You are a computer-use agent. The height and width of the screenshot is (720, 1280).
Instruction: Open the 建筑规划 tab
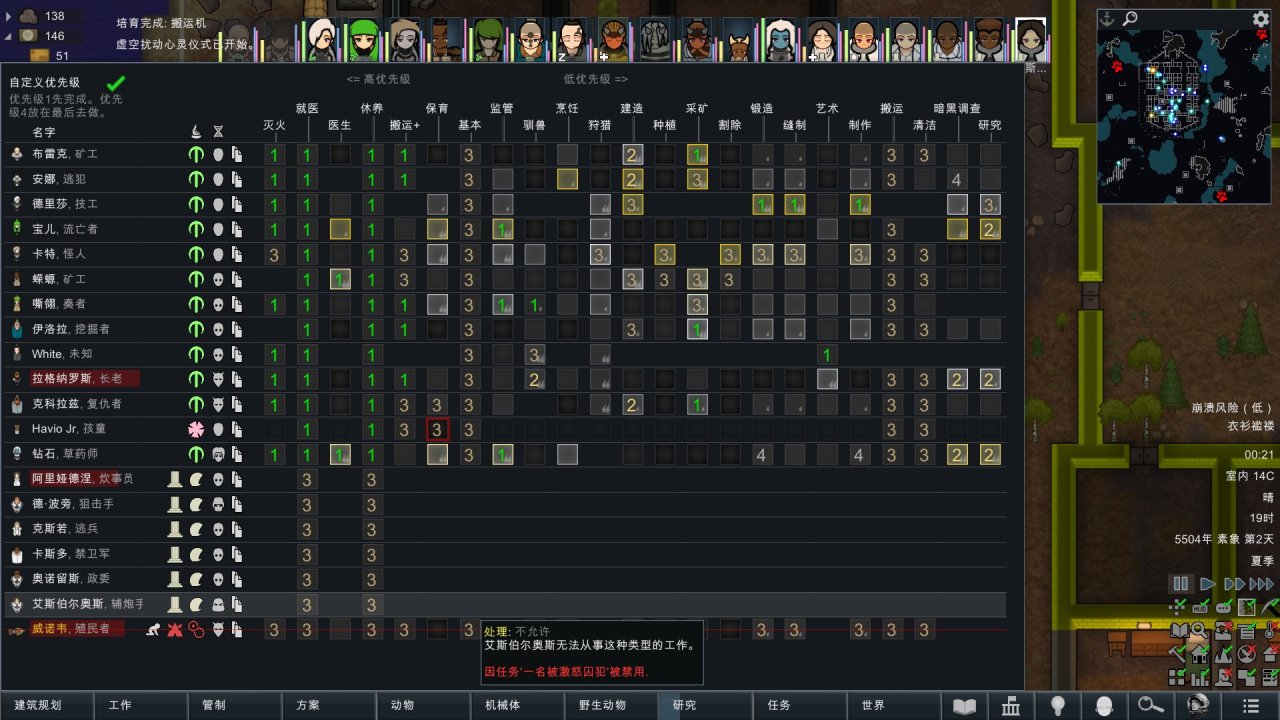(x=47, y=705)
